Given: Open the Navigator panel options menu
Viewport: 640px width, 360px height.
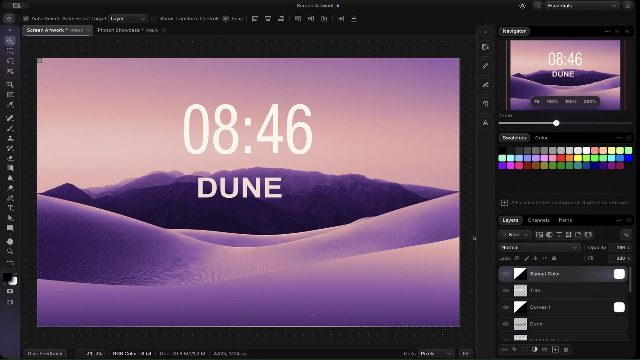Looking at the screenshot, I should (x=607, y=31).
